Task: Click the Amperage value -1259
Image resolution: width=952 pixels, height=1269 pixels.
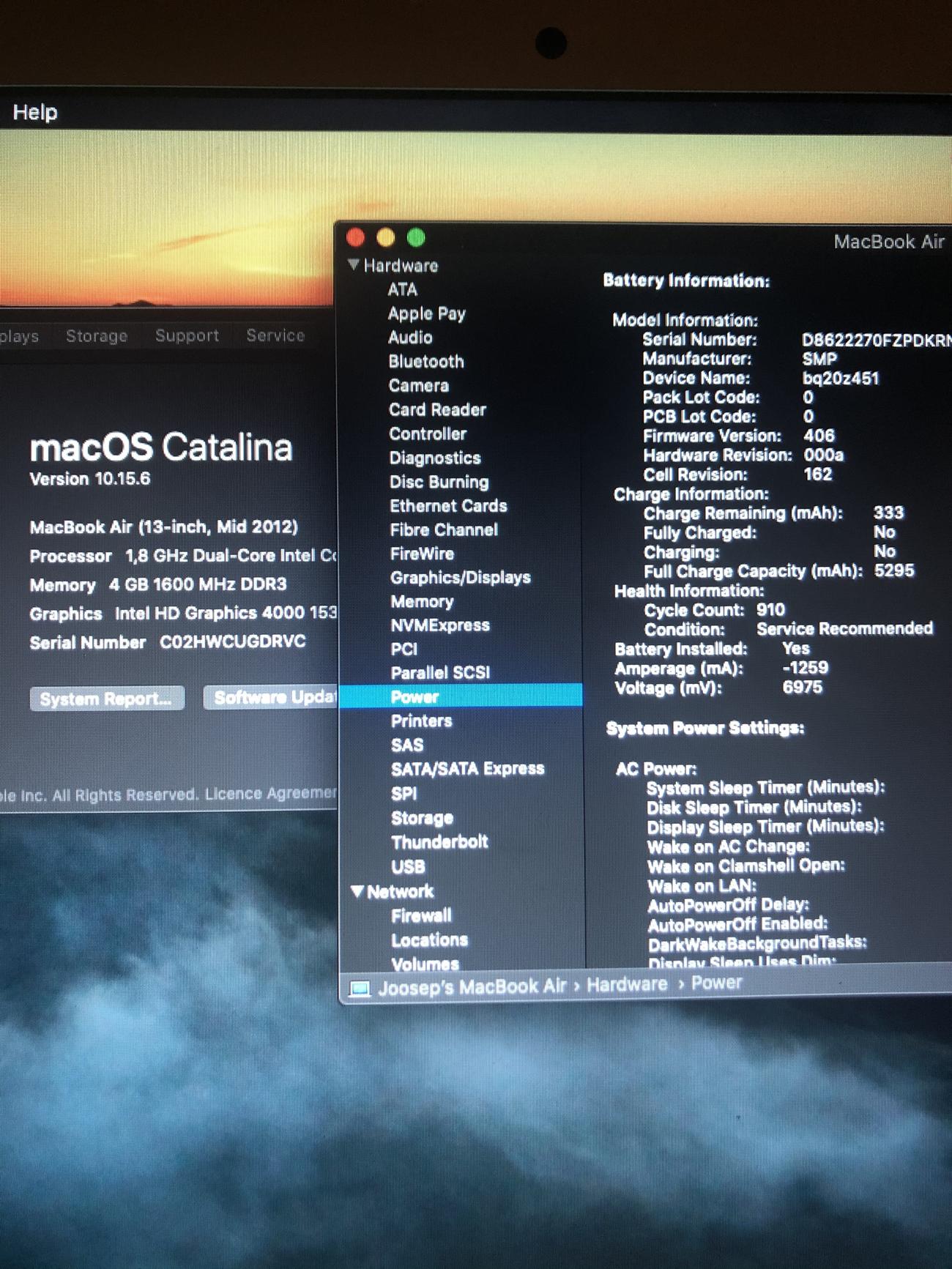Action: [805, 668]
